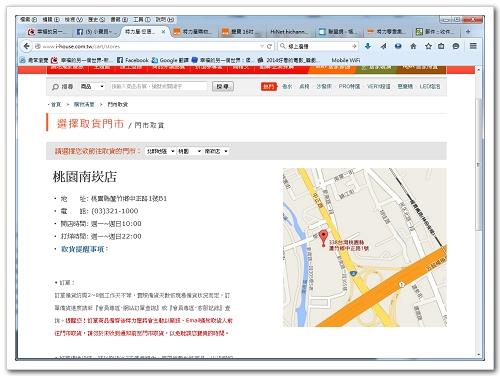Open the 桃園 city dropdown

pos(189,151)
